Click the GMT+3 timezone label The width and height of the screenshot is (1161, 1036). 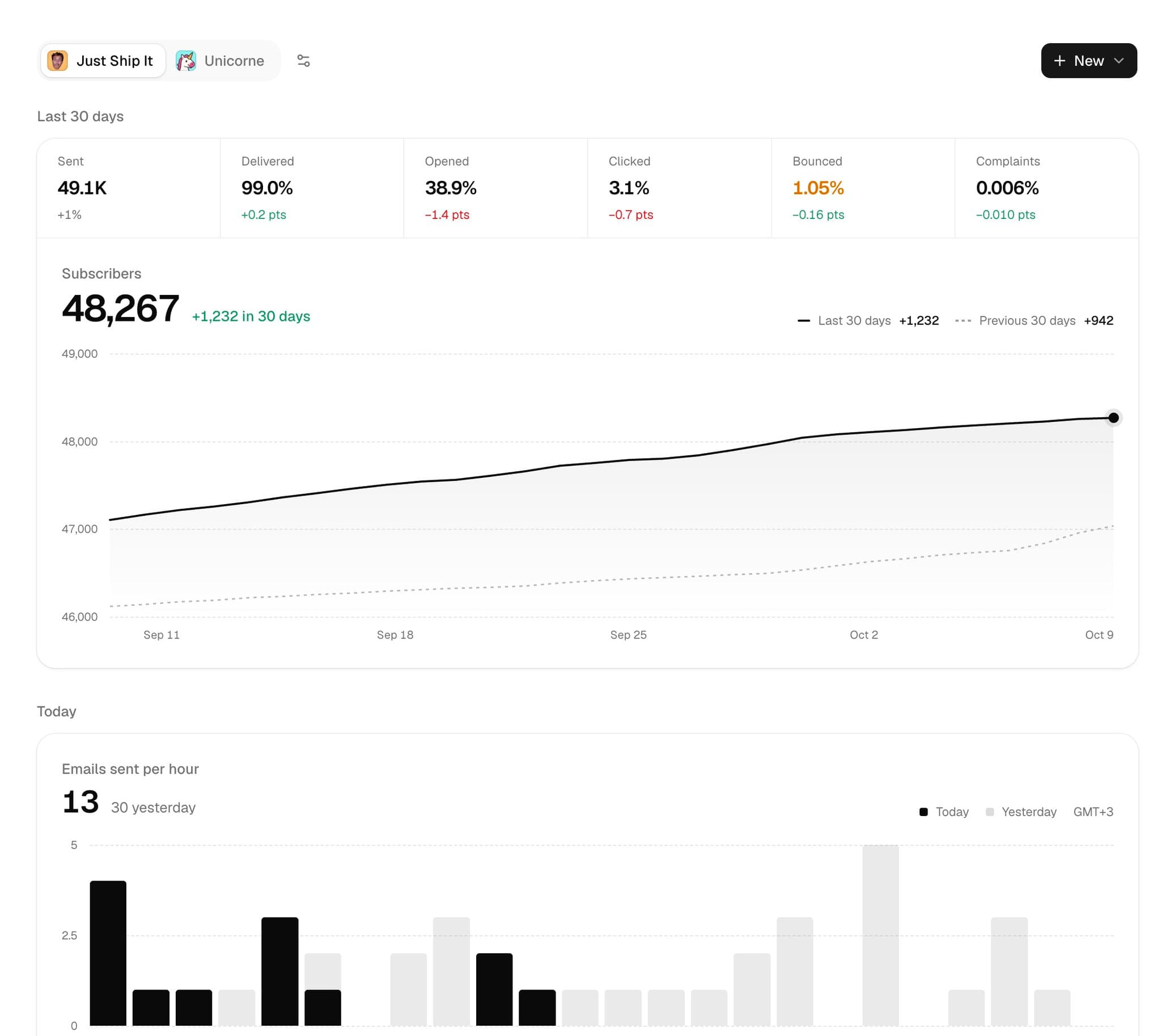[1093, 811]
